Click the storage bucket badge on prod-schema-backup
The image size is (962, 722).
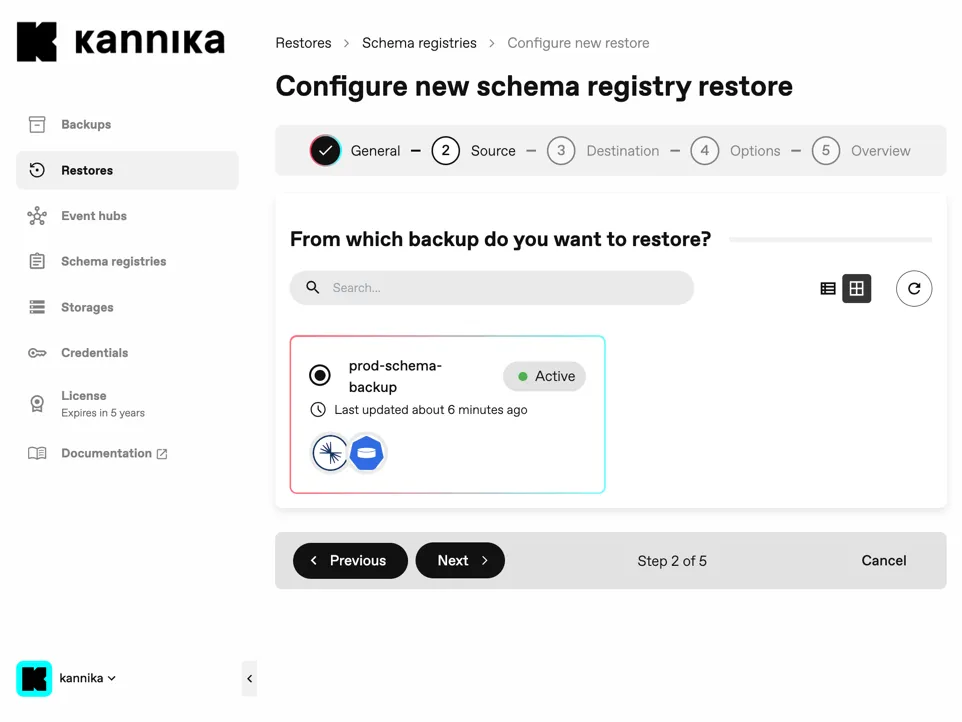tap(367, 453)
